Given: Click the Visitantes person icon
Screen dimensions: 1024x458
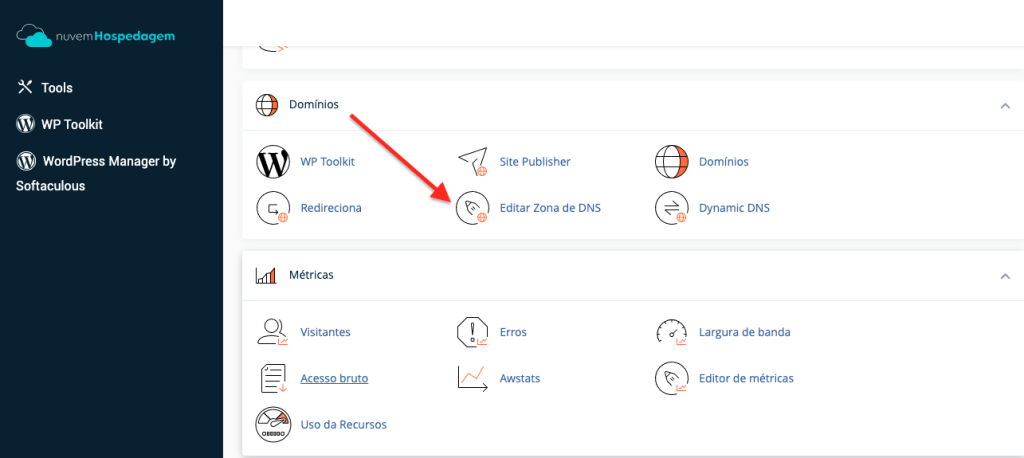Looking at the screenshot, I should point(272,332).
